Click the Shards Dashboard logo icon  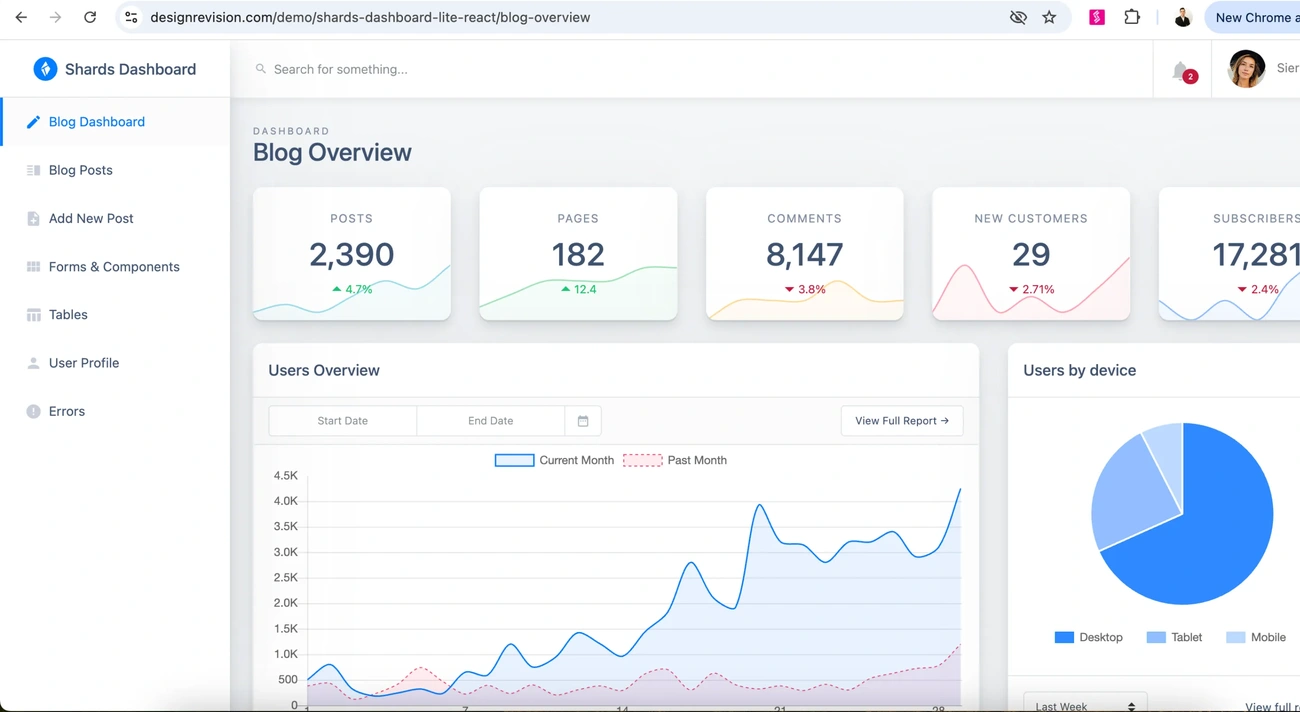45,69
